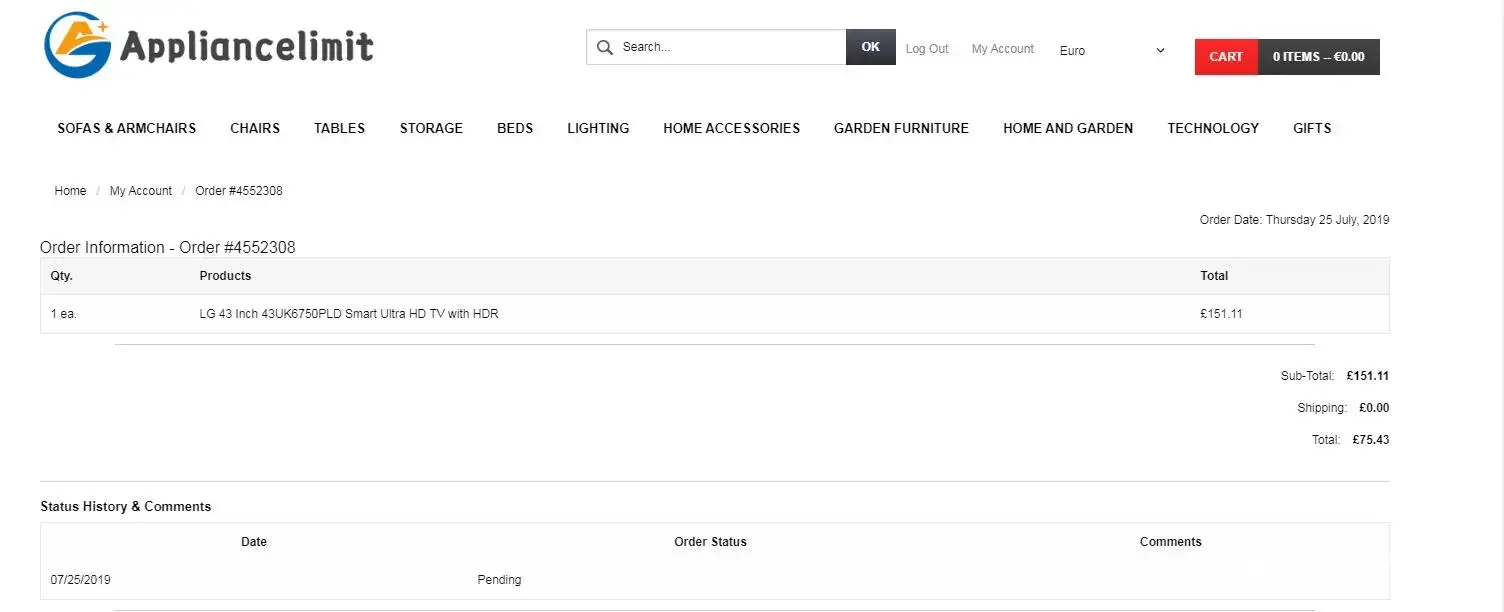The image size is (1504, 612).
Task: Open the Sofas & Armchairs menu
Action: 127,128
